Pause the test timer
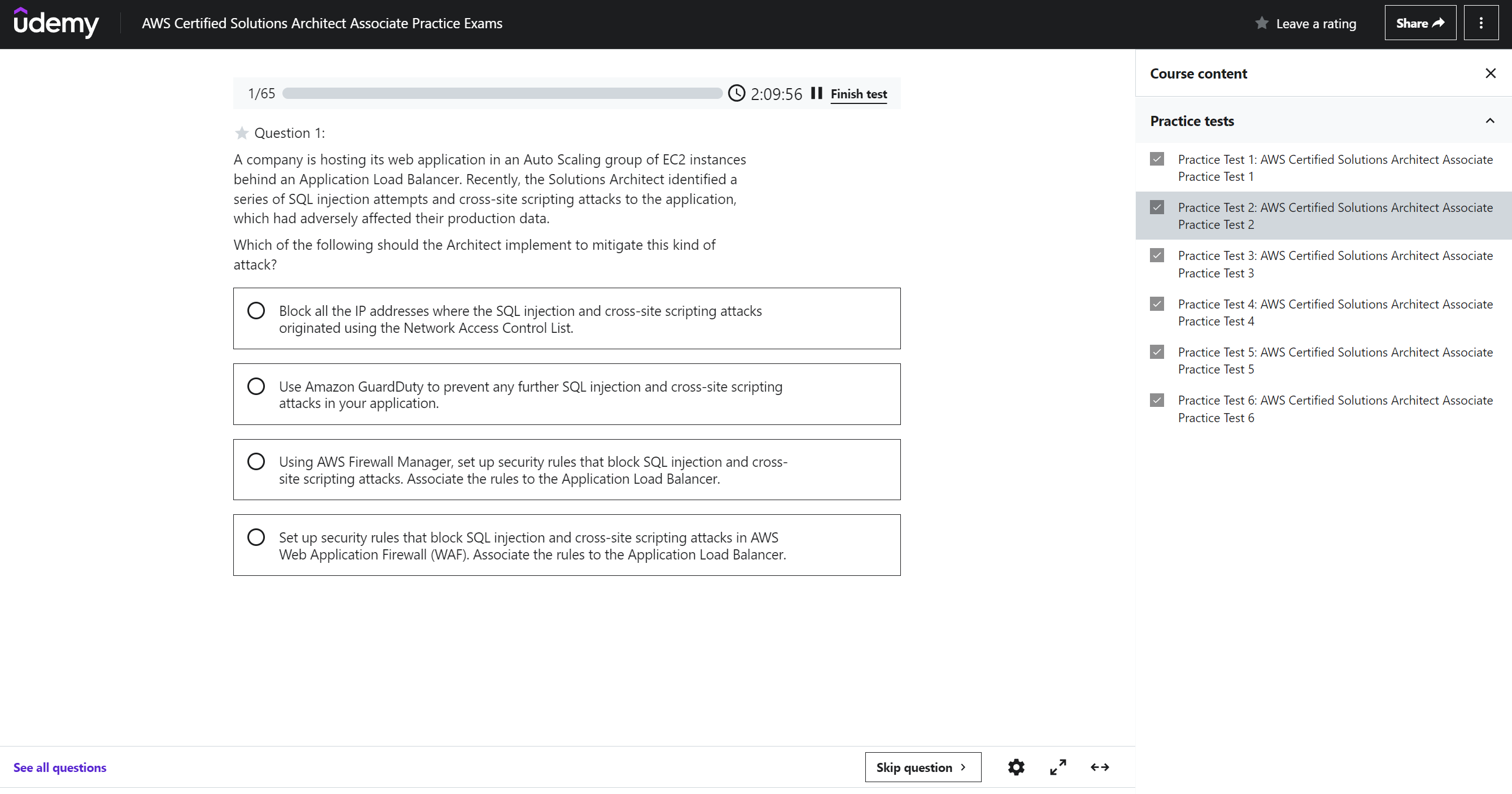The image size is (1512, 794). click(x=816, y=93)
